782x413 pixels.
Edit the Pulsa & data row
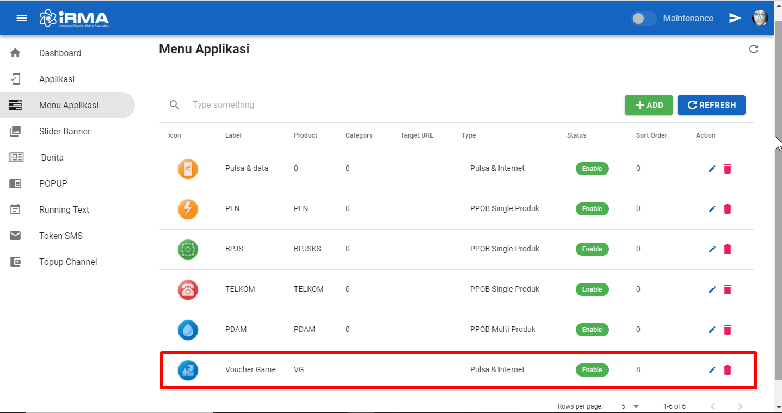pyautogui.click(x=712, y=169)
